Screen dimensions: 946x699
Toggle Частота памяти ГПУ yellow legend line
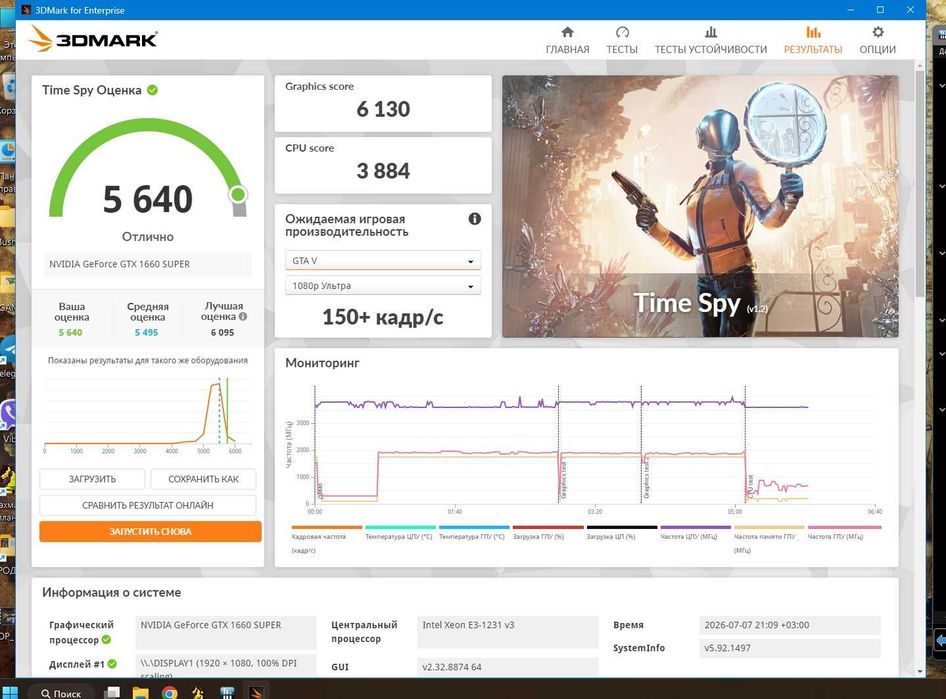pyautogui.click(x=769, y=527)
